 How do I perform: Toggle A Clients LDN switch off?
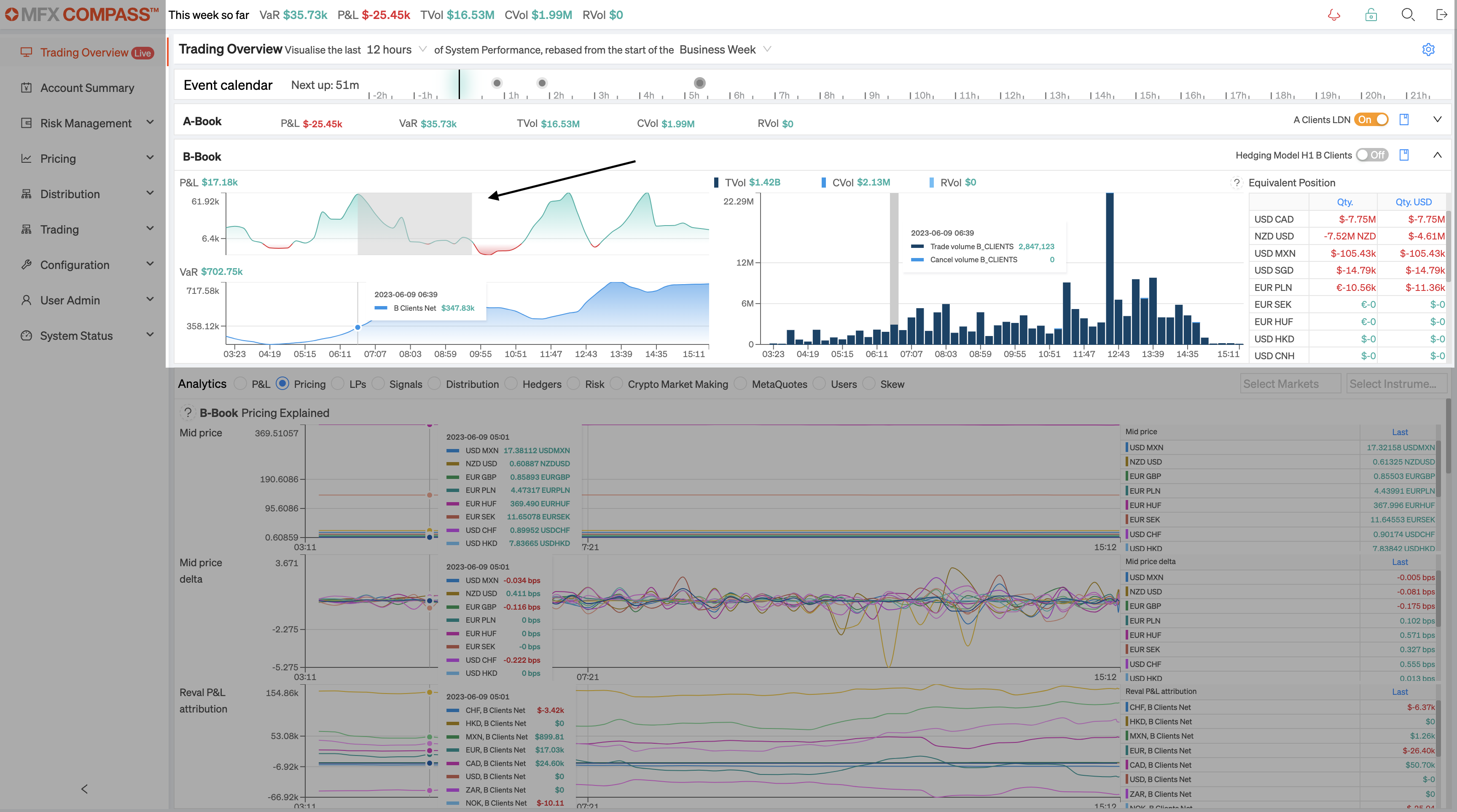coord(1371,119)
